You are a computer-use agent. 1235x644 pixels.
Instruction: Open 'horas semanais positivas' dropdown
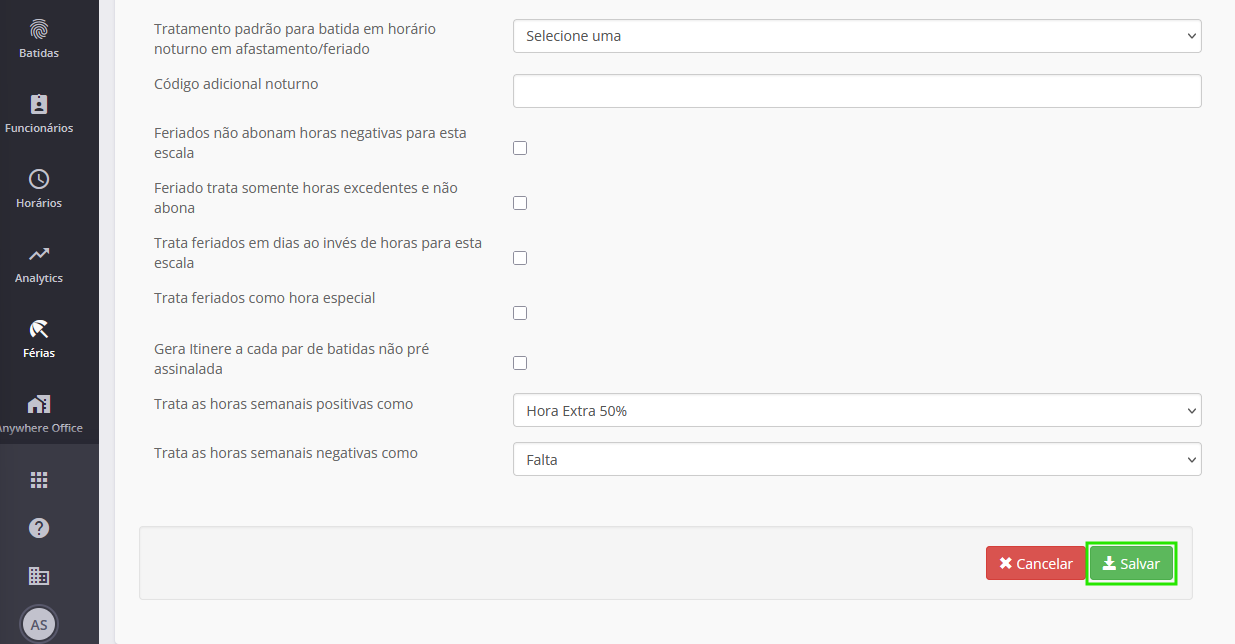pos(857,410)
